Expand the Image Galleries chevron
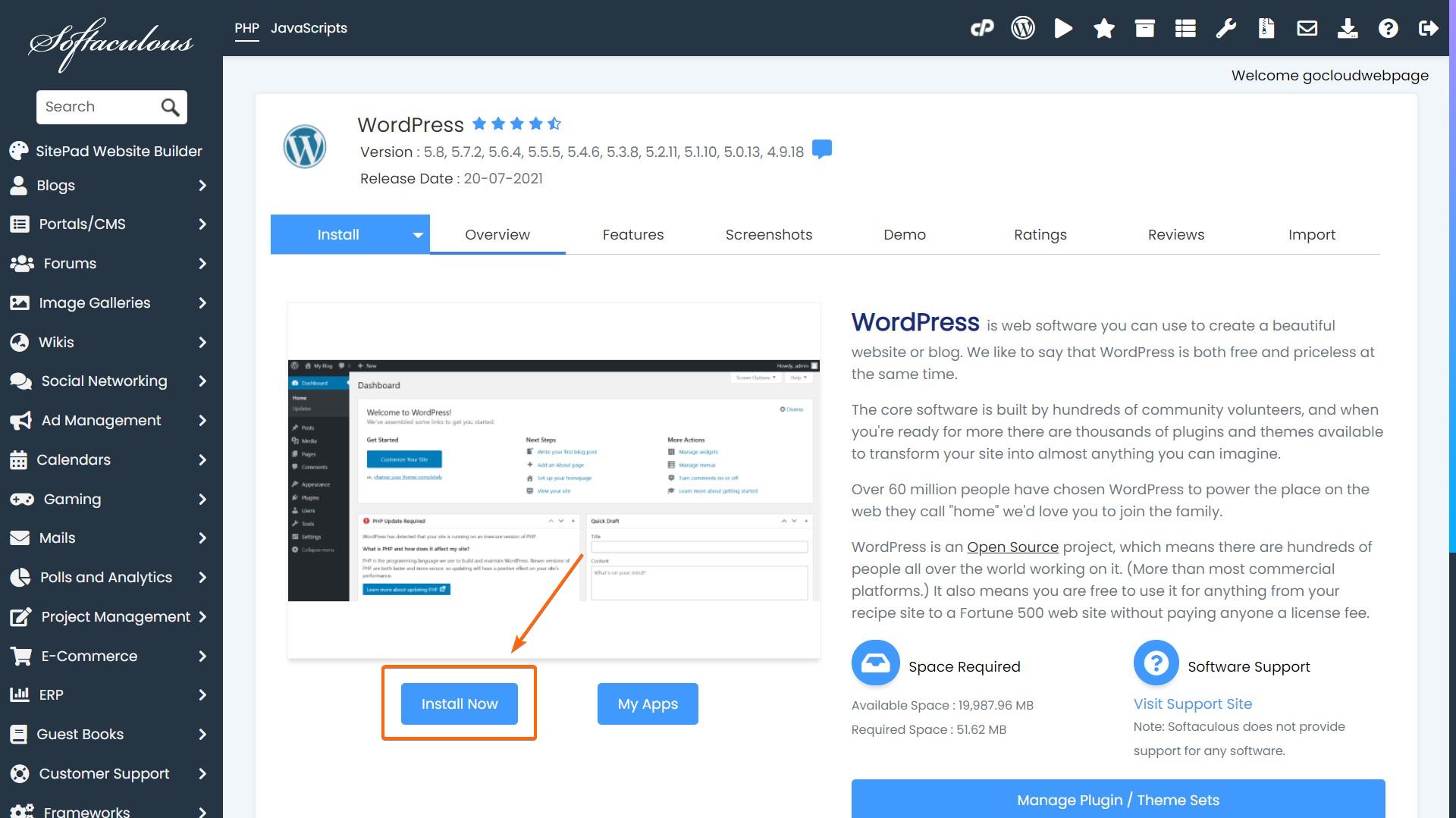The width and height of the screenshot is (1456, 818). pyautogui.click(x=202, y=302)
